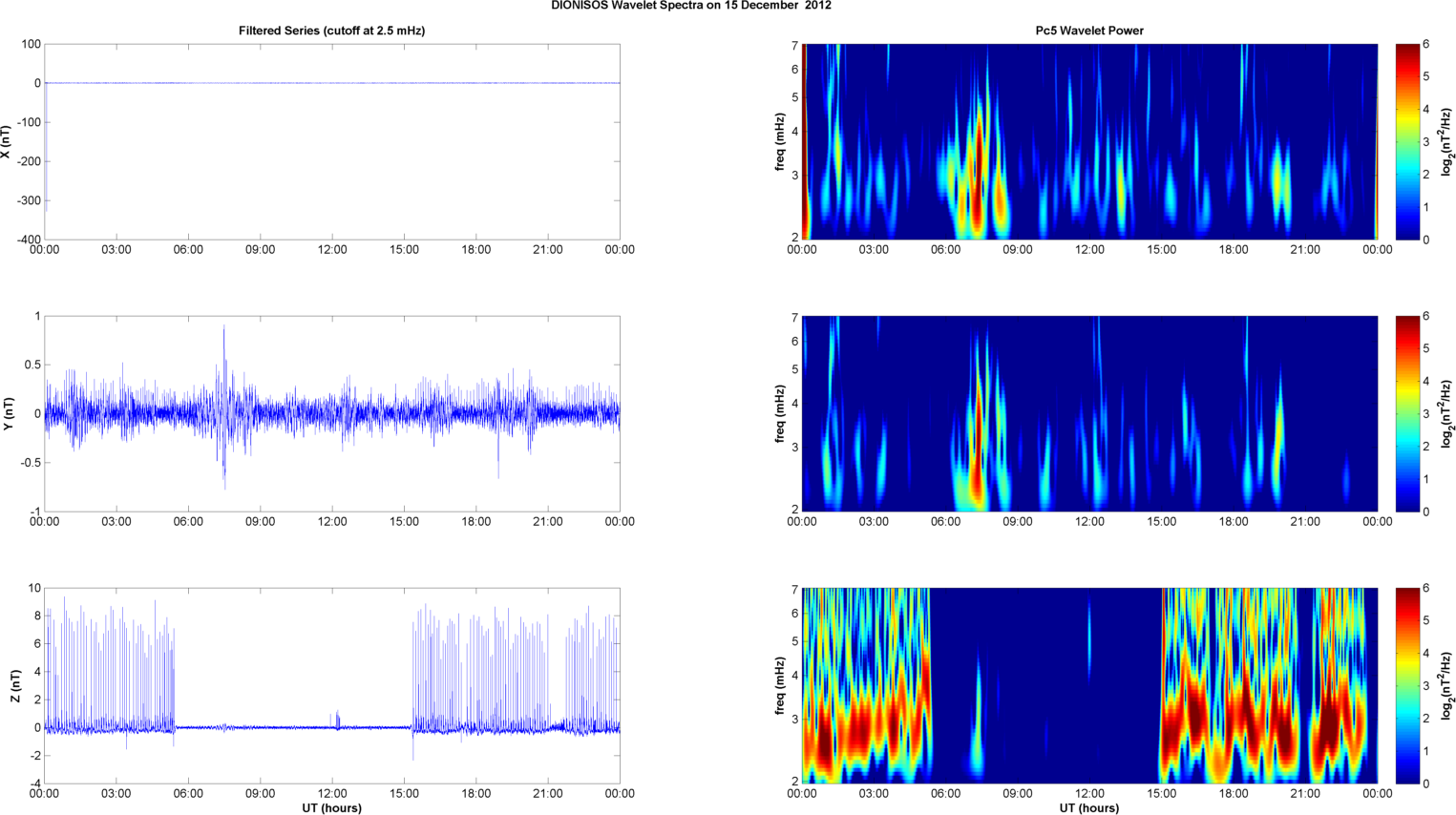Click the '-200' tick on X plot

29,161
